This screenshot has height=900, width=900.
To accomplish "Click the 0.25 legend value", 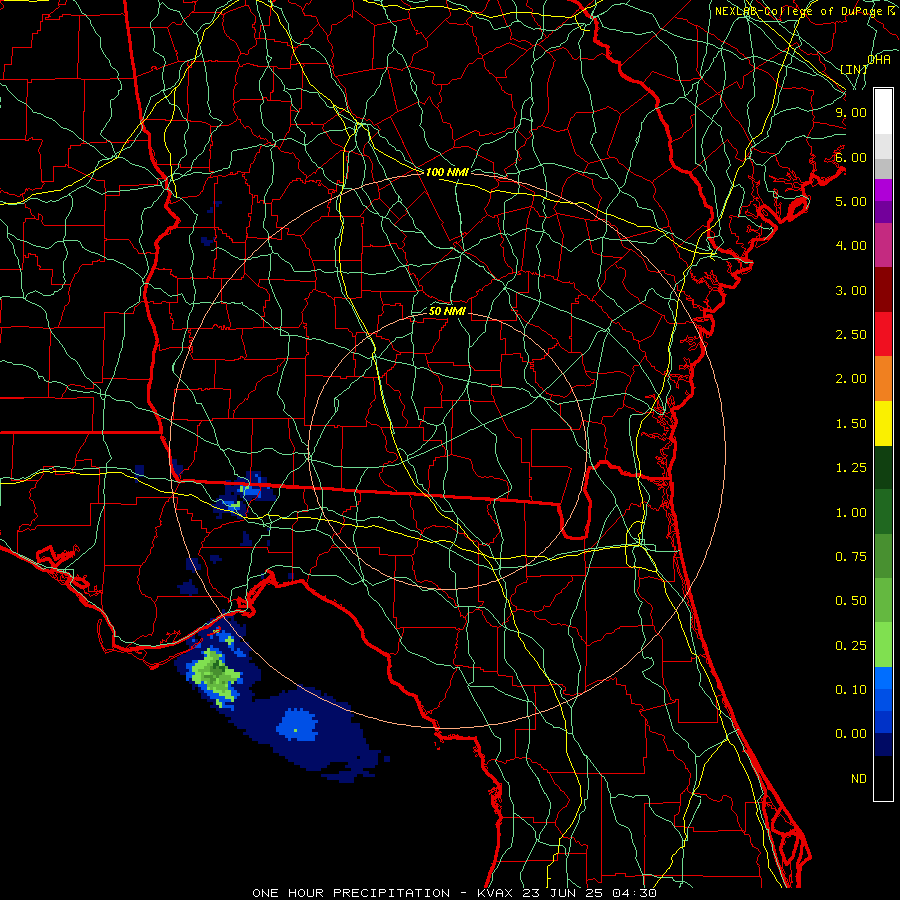I will pyautogui.click(x=851, y=646).
